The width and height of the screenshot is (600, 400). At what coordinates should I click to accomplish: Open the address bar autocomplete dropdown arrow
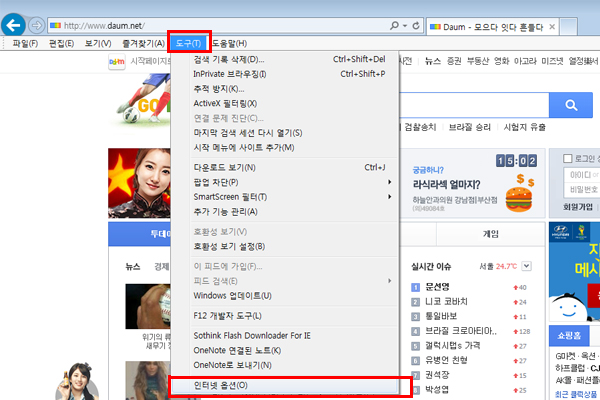click(405, 26)
